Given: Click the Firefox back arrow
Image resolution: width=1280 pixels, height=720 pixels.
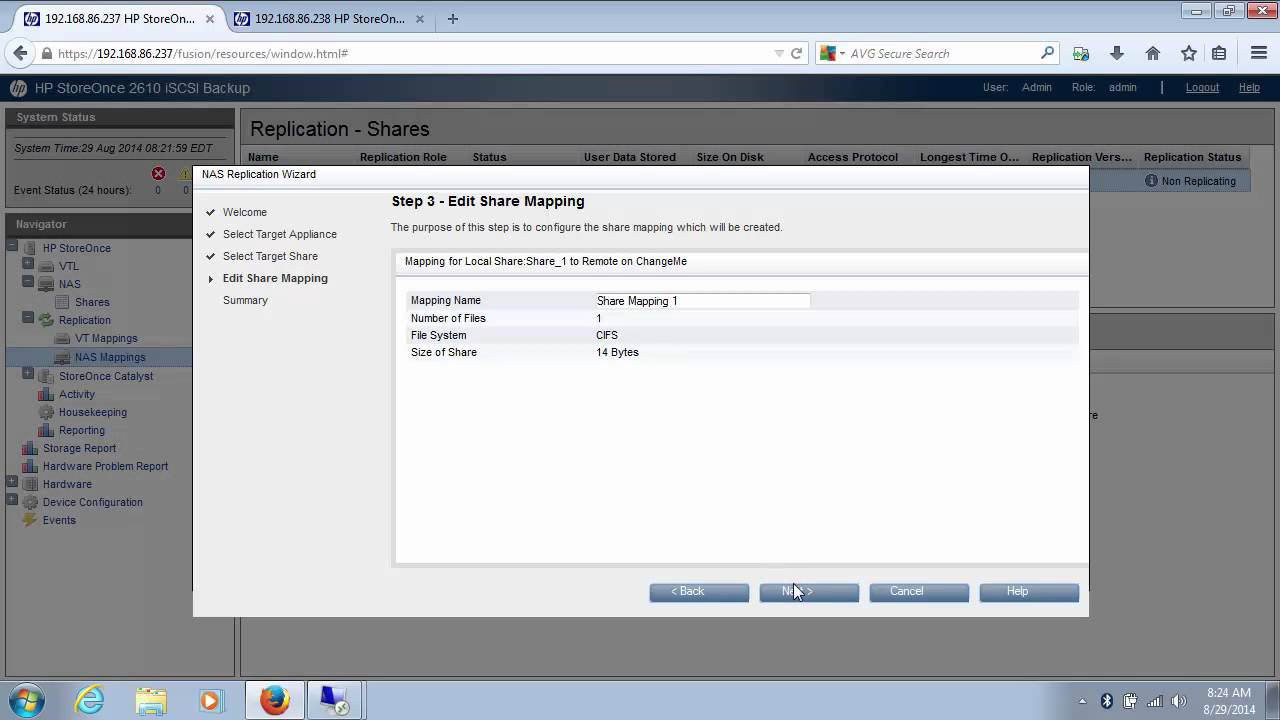Looking at the screenshot, I should [21, 53].
